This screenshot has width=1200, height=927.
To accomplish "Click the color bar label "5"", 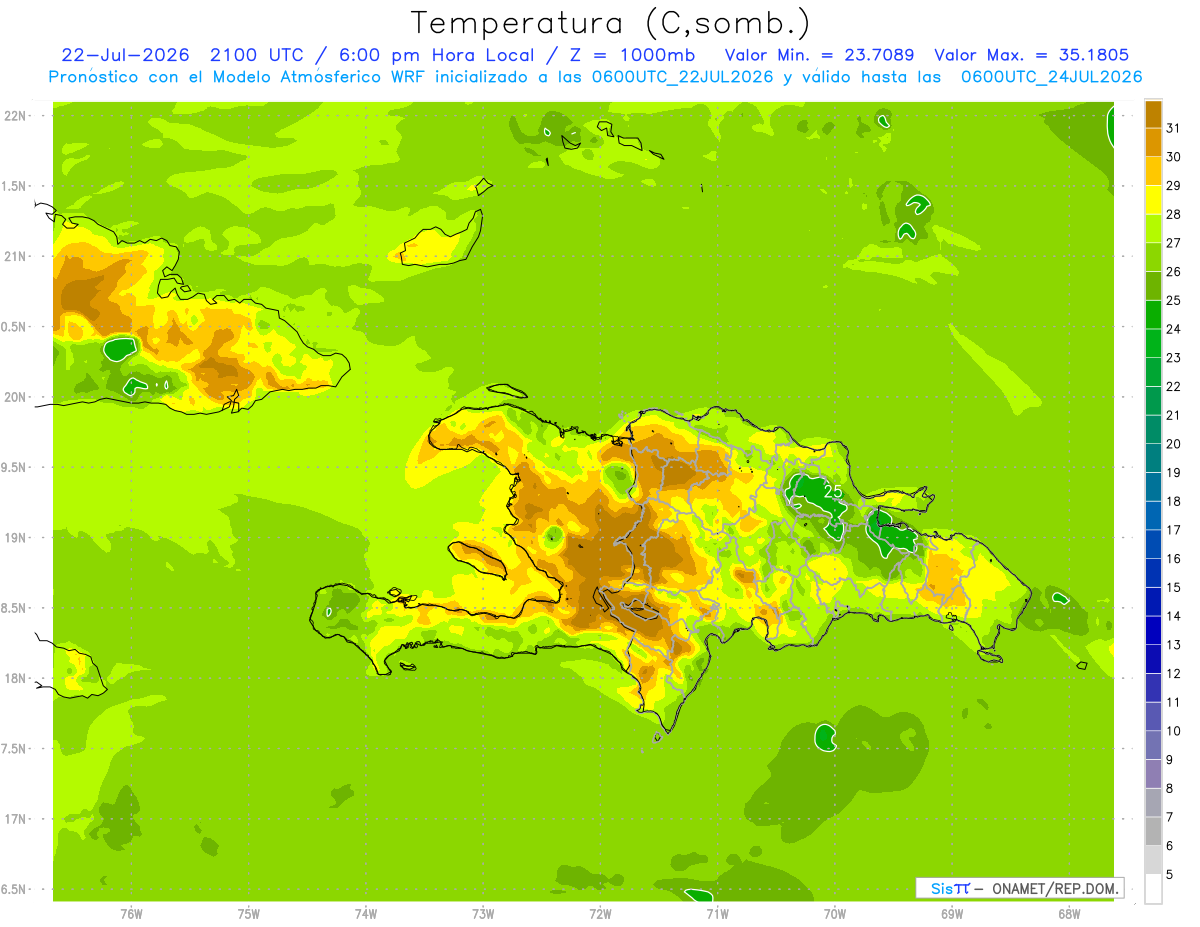I will 1170,875.
